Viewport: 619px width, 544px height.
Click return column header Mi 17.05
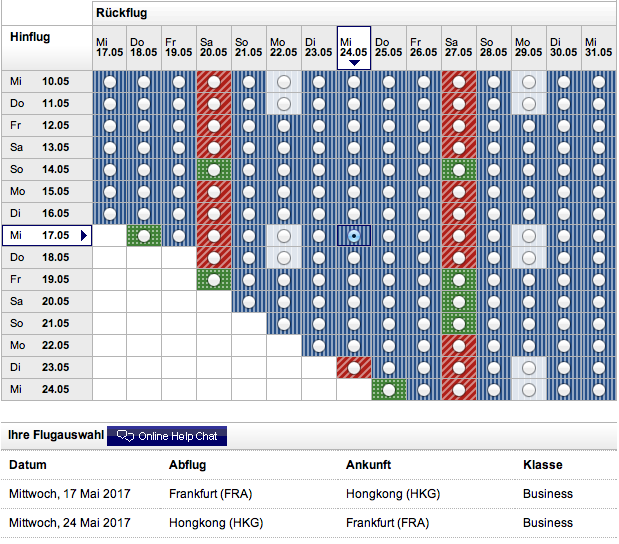tap(109, 47)
